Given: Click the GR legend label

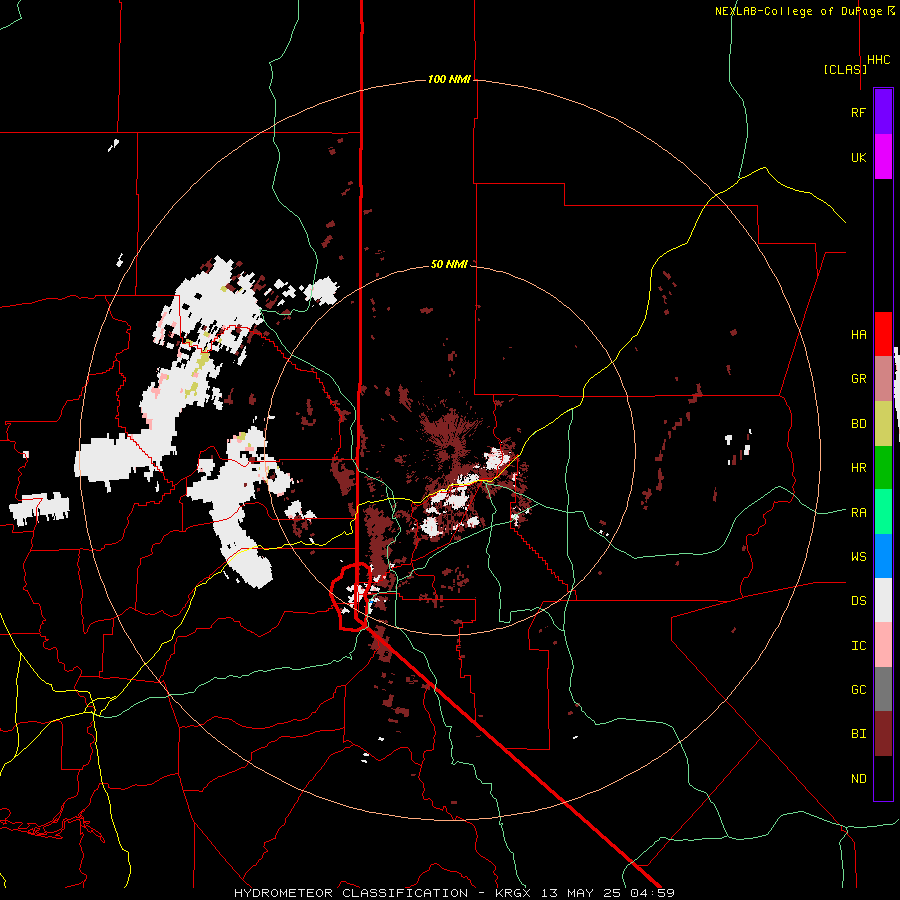Looking at the screenshot, I should pos(858,379).
